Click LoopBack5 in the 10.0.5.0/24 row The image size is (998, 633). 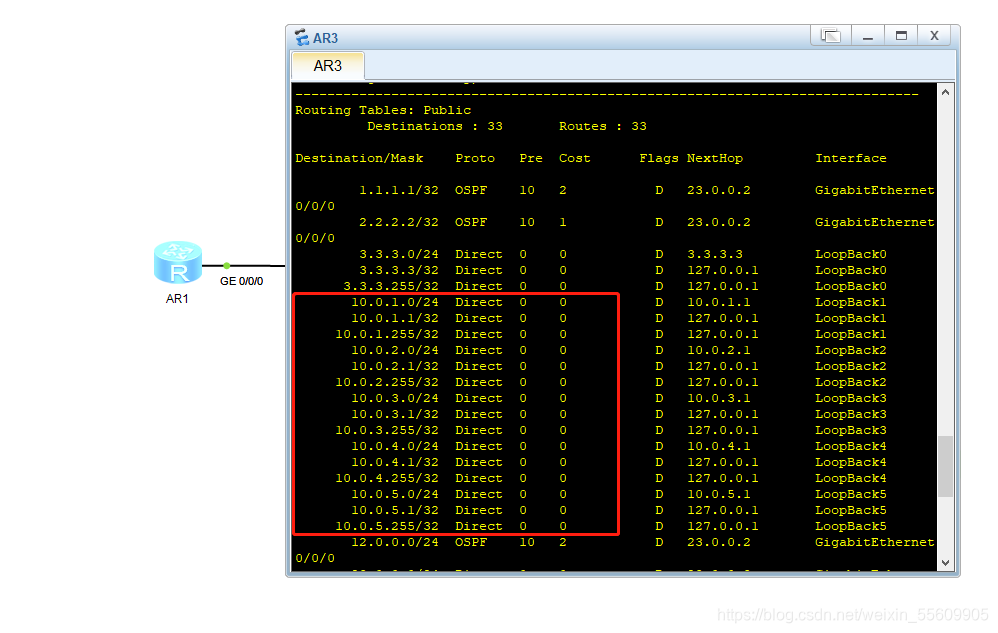pos(851,494)
